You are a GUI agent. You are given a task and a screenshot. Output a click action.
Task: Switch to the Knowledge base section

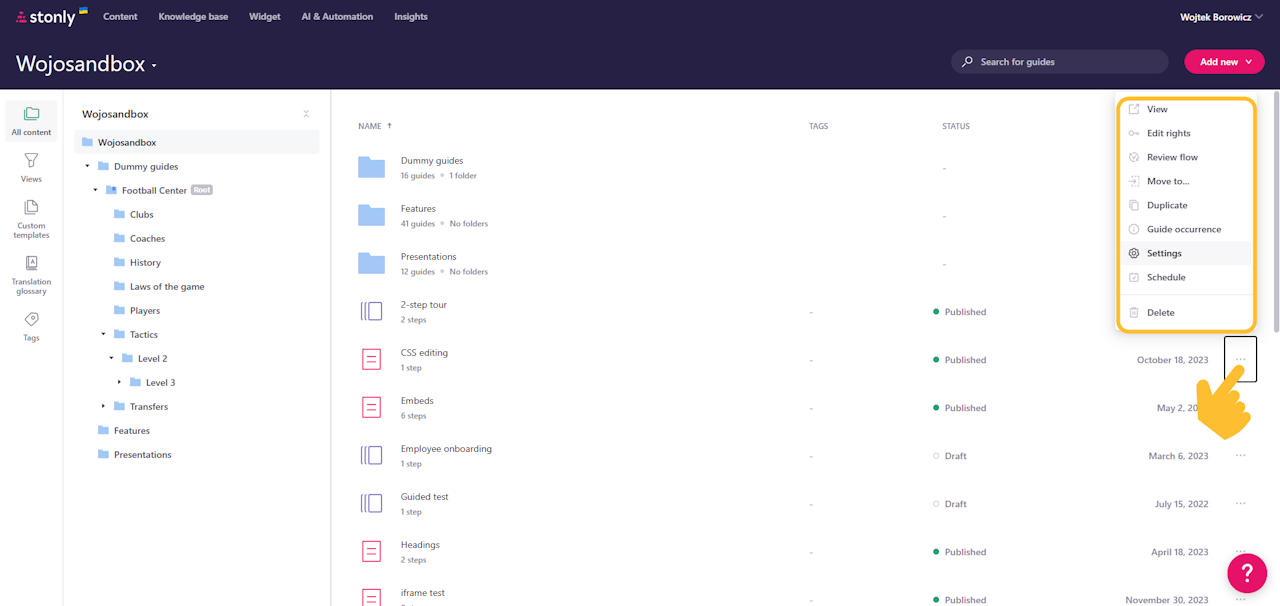coord(193,16)
